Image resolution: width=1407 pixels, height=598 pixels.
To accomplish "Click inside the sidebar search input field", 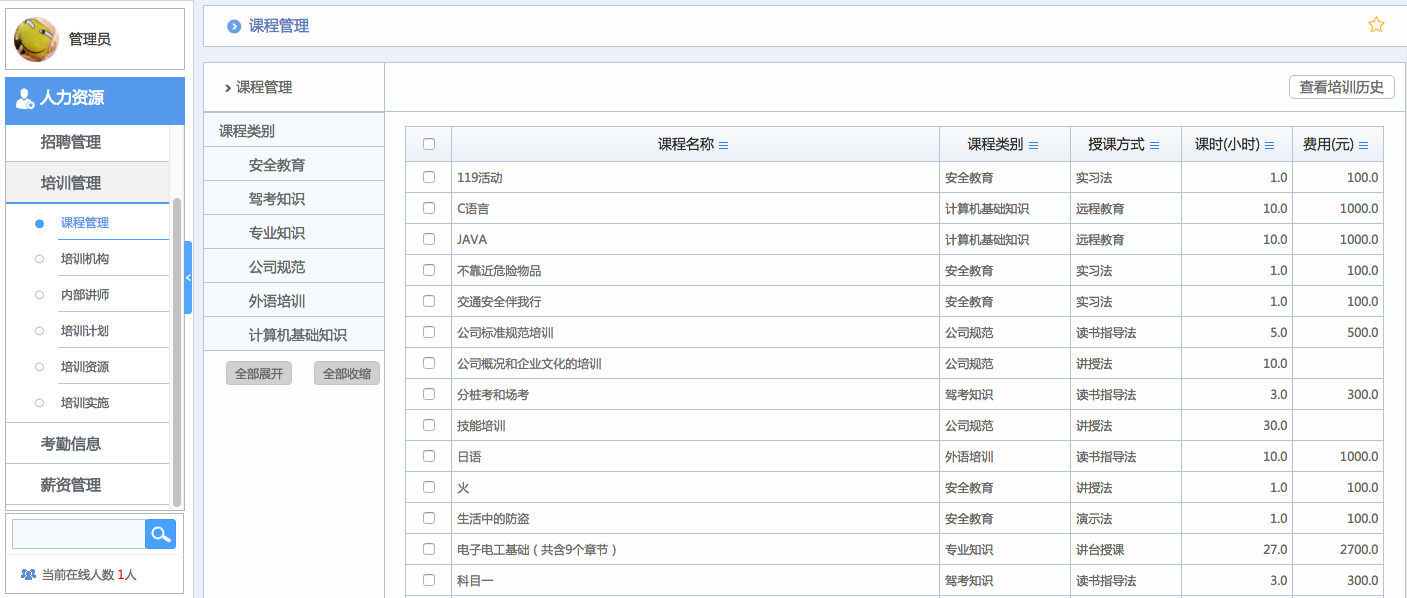I will click(x=76, y=534).
